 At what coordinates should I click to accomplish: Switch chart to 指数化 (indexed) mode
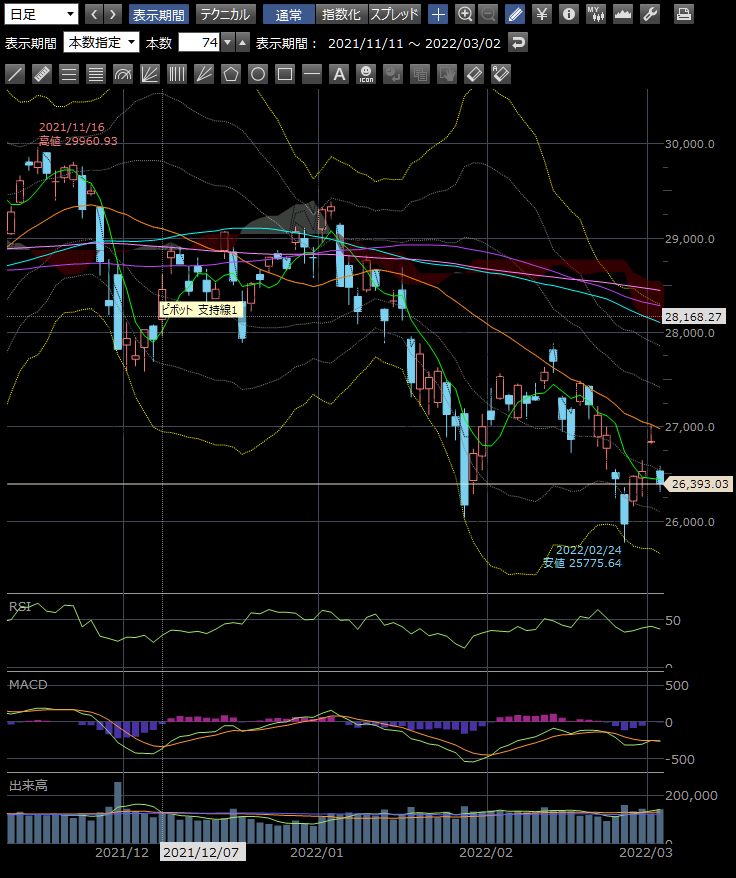pyautogui.click(x=341, y=14)
